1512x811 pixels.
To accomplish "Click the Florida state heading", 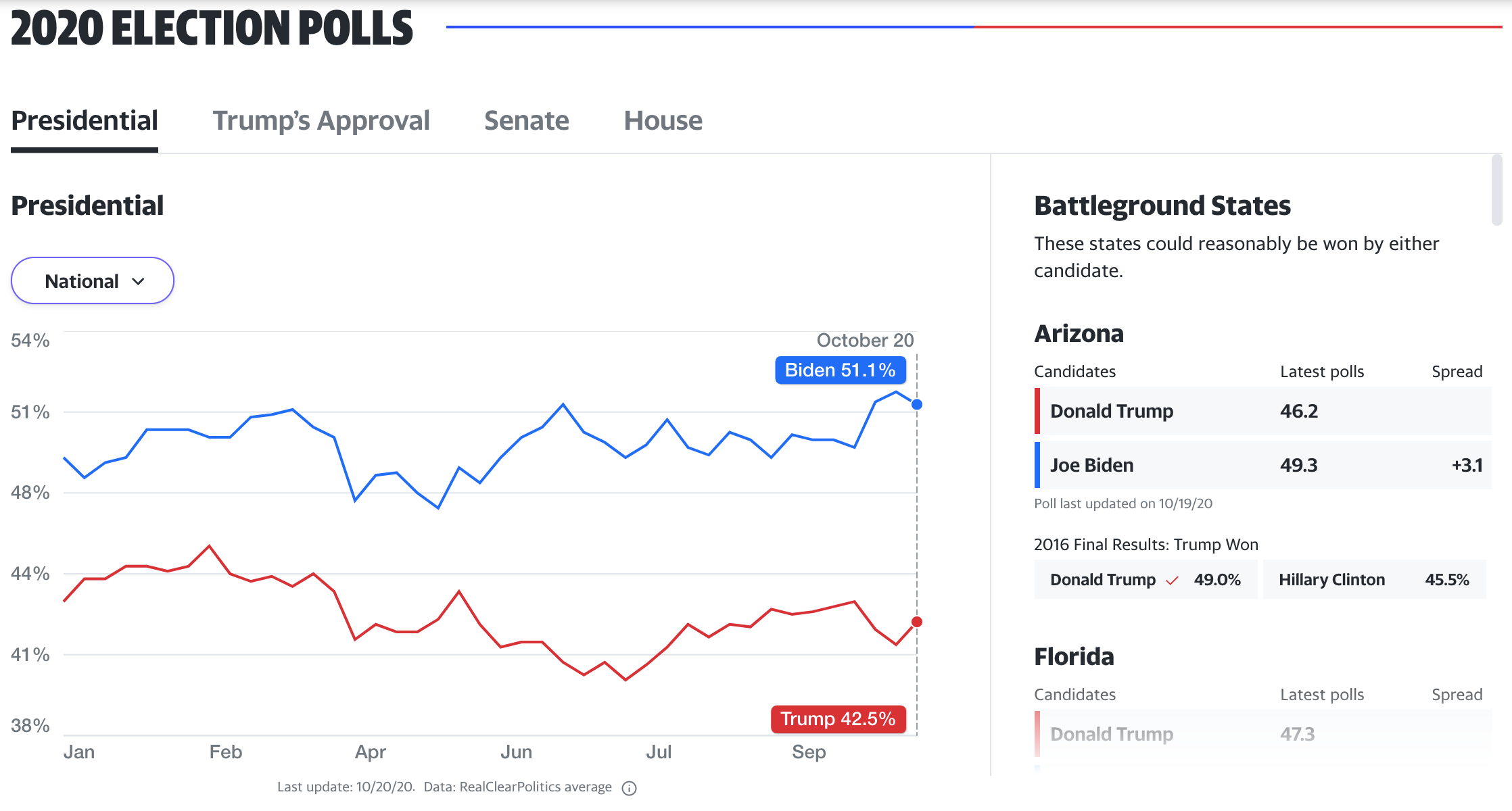I will 1074,657.
